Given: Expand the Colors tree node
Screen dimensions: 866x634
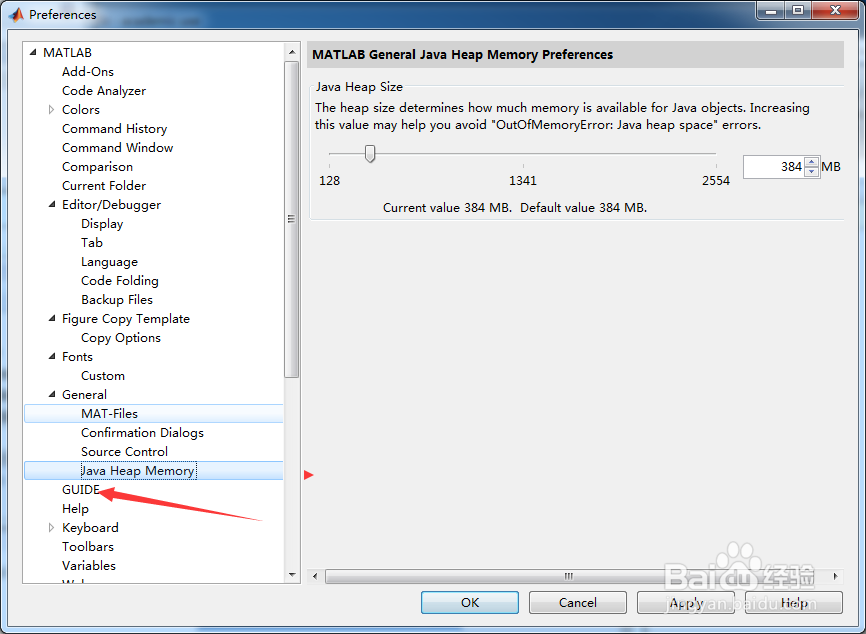Looking at the screenshot, I should tap(51, 109).
